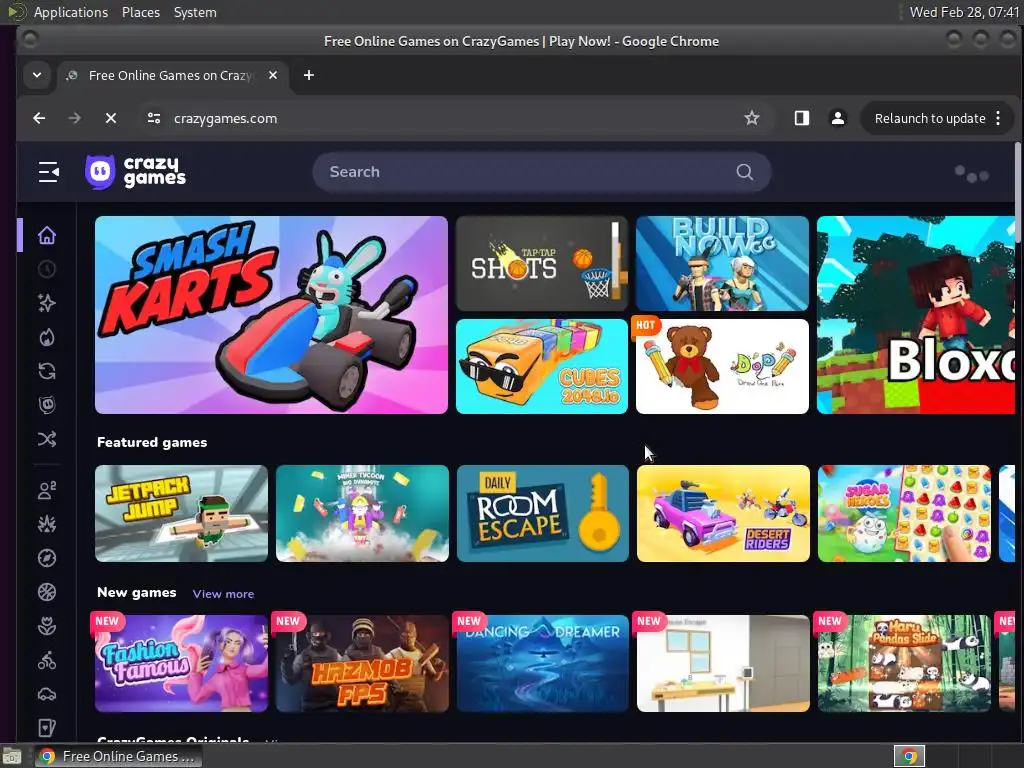This screenshot has height=768, width=1024.
Task: Open Chrome side panel icon
Action: click(801, 118)
